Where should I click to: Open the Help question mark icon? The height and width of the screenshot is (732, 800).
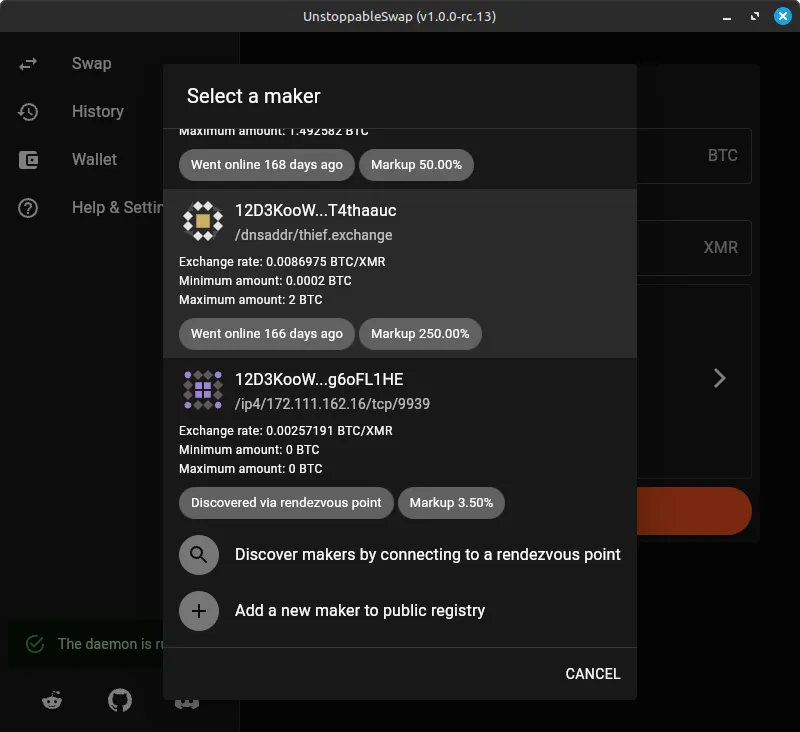pyautogui.click(x=28, y=208)
